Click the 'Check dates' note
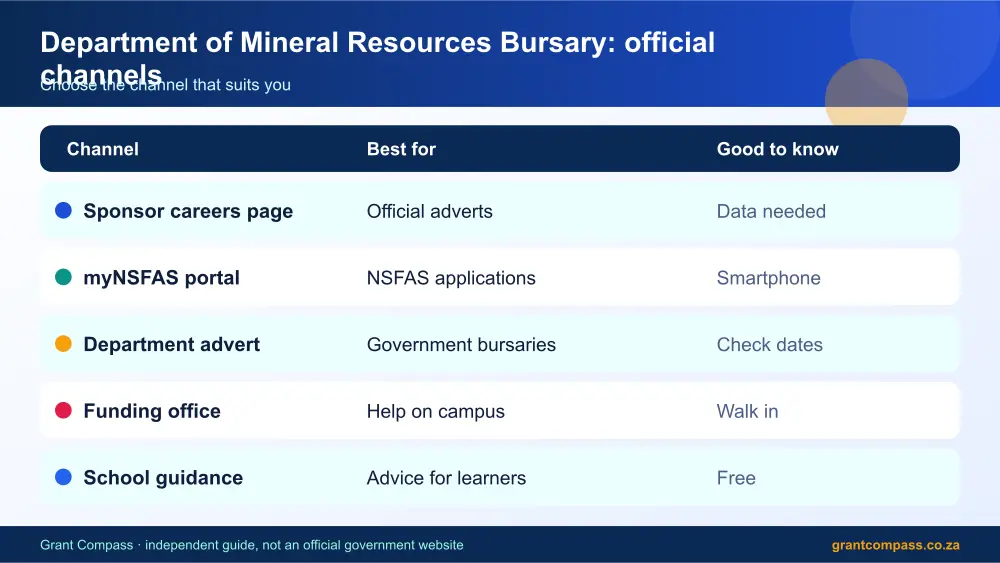This screenshot has height=563, width=1000. 770,344
